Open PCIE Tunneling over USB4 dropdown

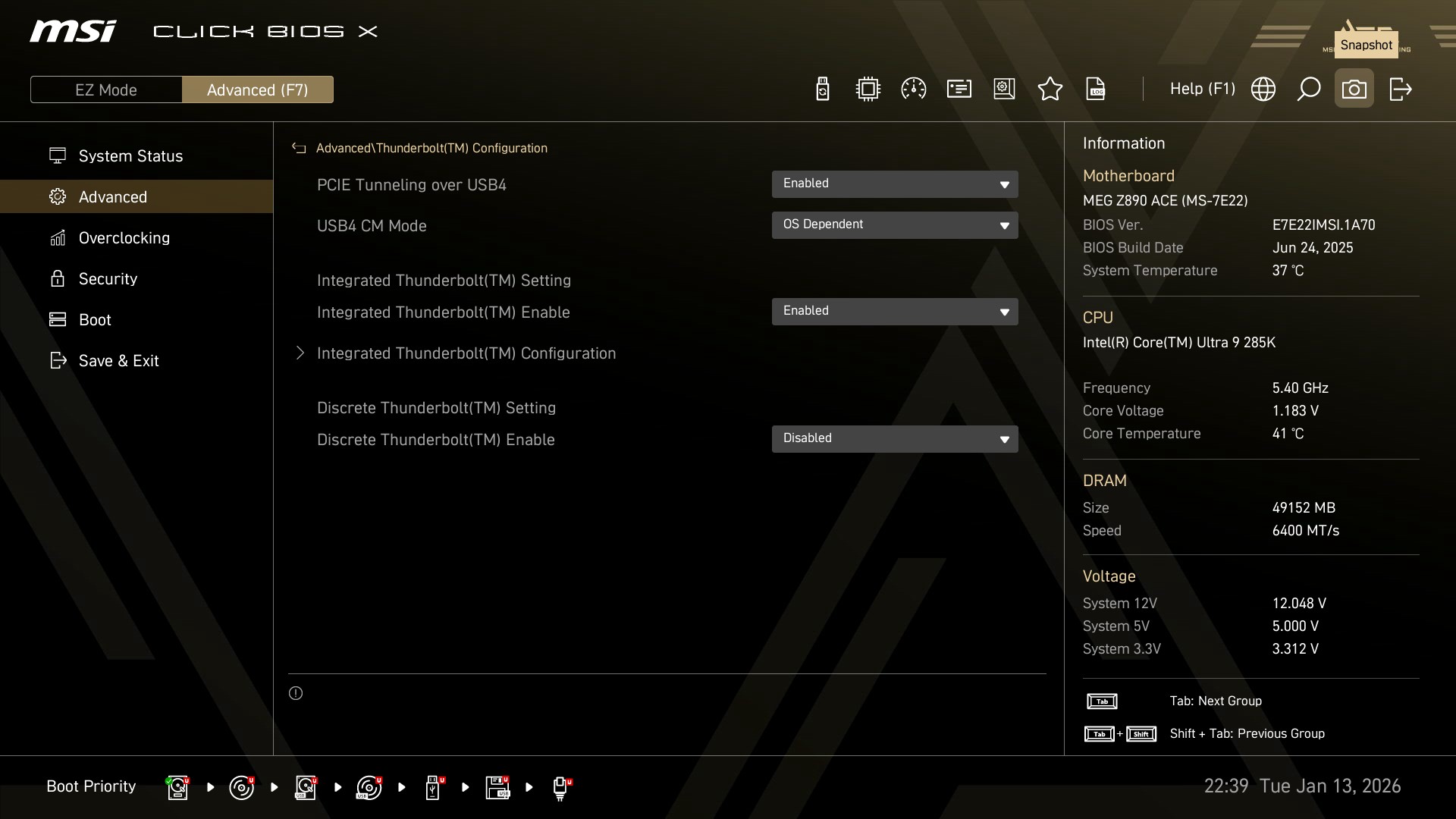click(x=894, y=184)
